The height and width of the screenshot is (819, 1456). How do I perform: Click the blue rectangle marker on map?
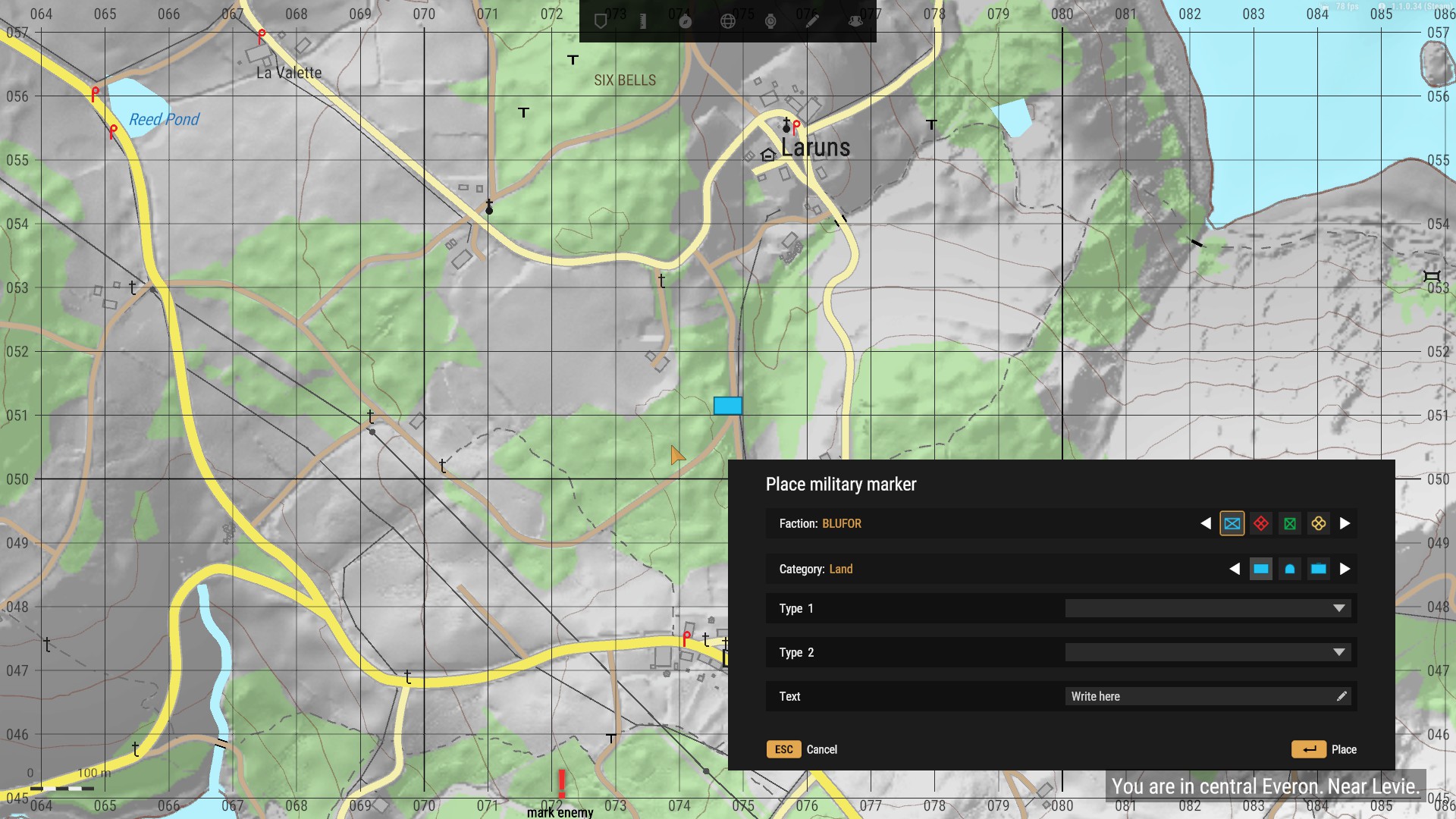coord(728,406)
